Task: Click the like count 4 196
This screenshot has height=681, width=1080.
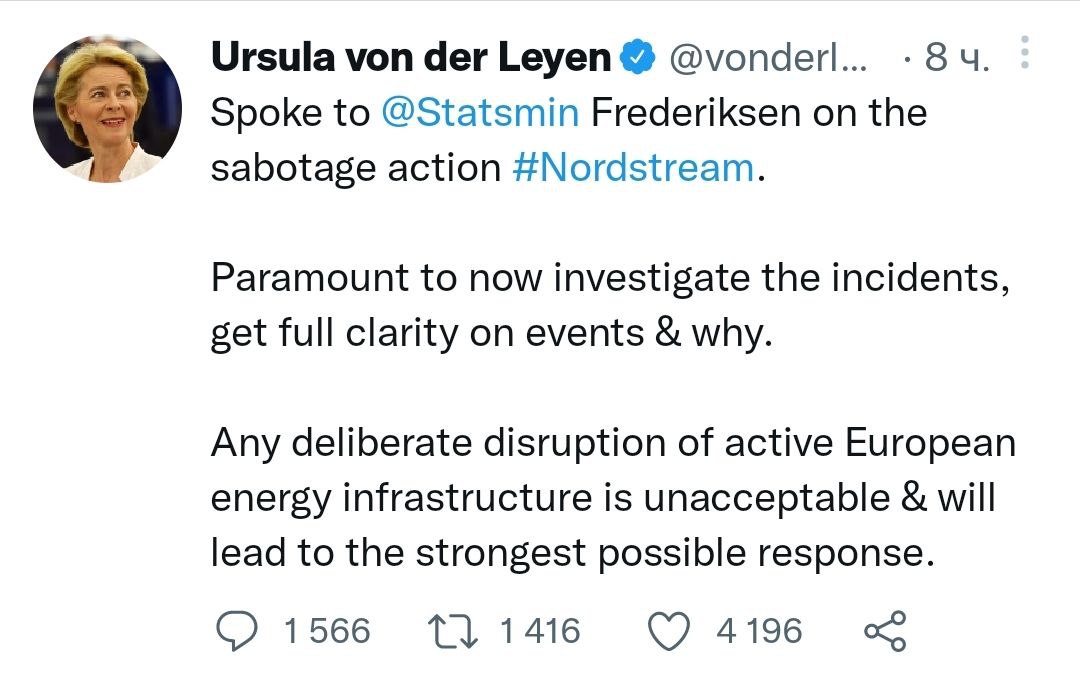Action: point(759,631)
